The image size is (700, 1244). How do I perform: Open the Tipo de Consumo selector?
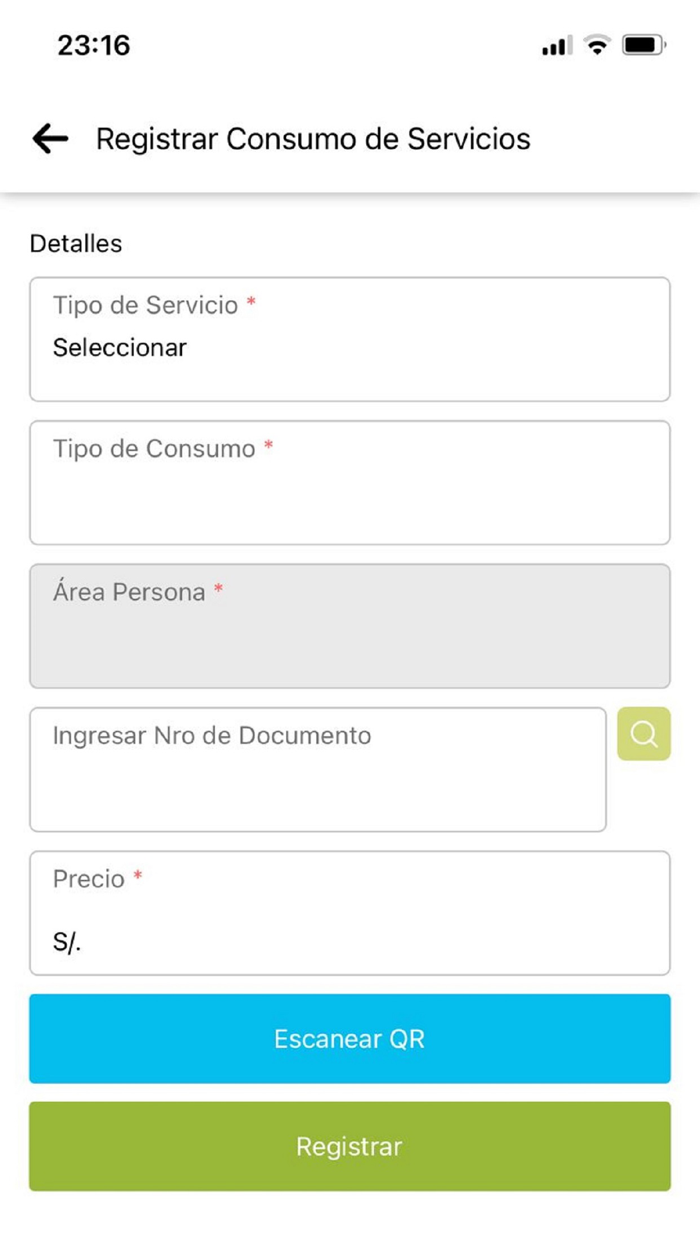click(x=349, y=482)
